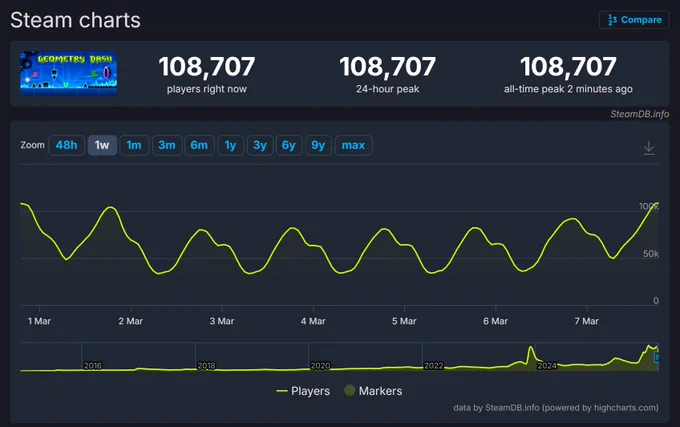Open the SteamDB.info credit link
The width and height of the screenshot is (680, 427).
[x=639, y=114]
